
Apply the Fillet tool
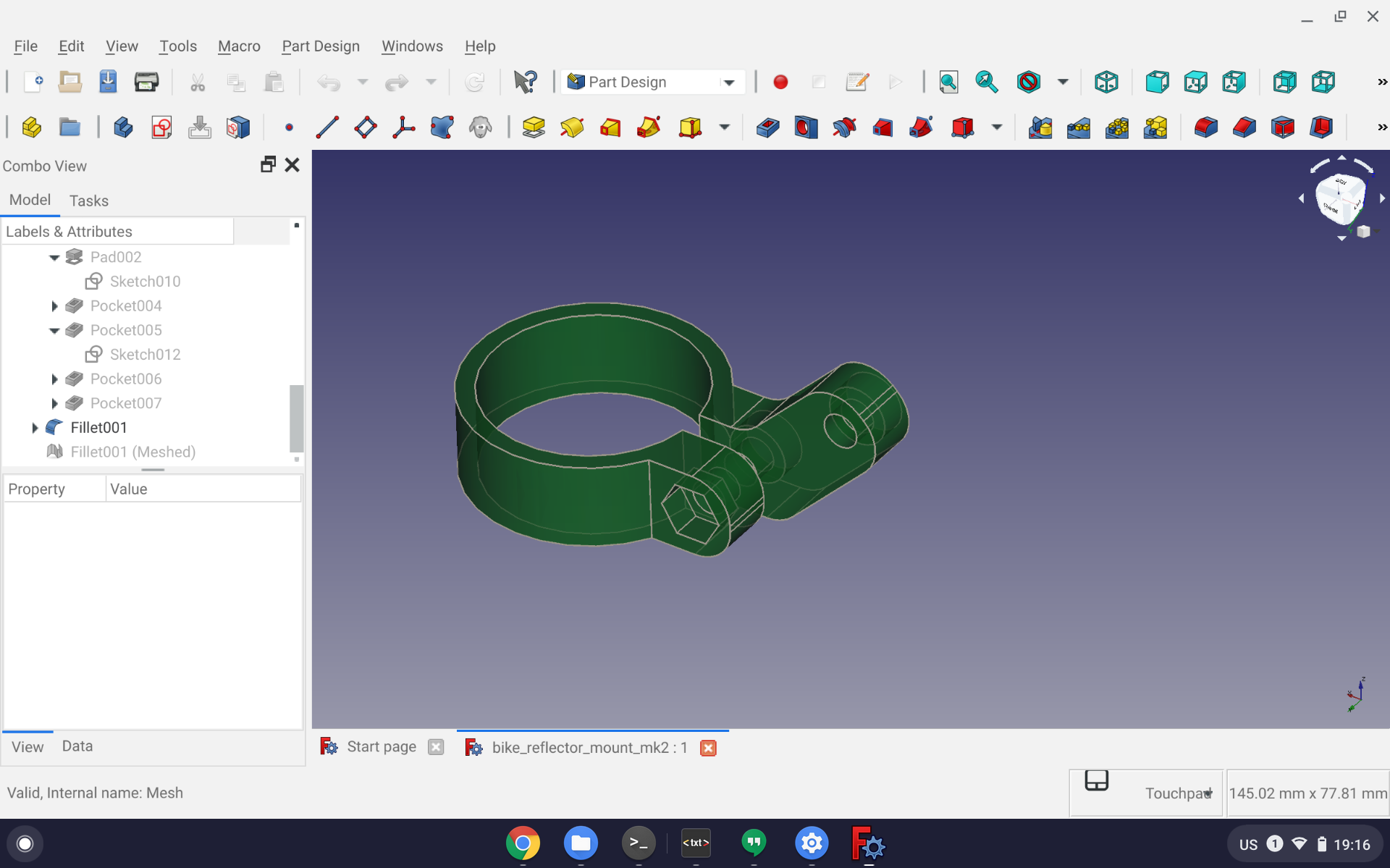1205,127
